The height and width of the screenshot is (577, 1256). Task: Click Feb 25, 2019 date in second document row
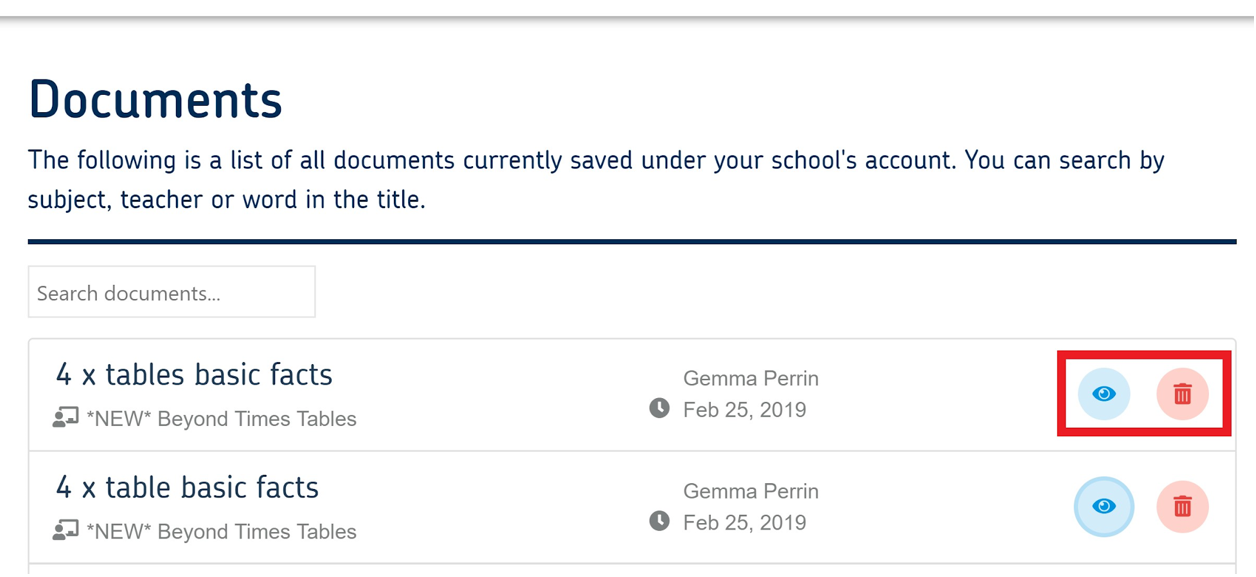point(744,523)
